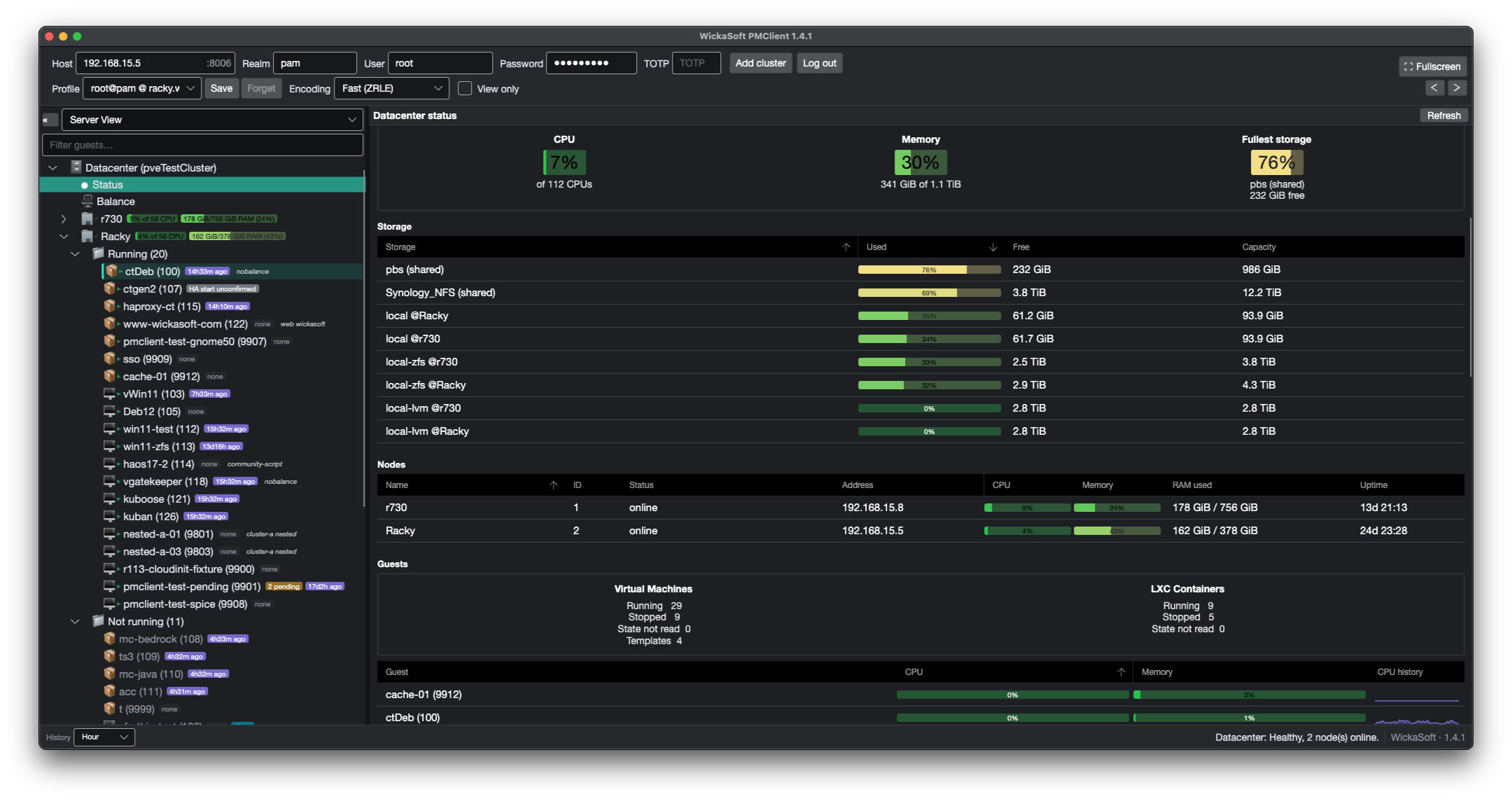Click the vWin11 (103) VM monitor icon
Image resolution: width=1512 pixels, height=801 pixels.
(109, 393)
